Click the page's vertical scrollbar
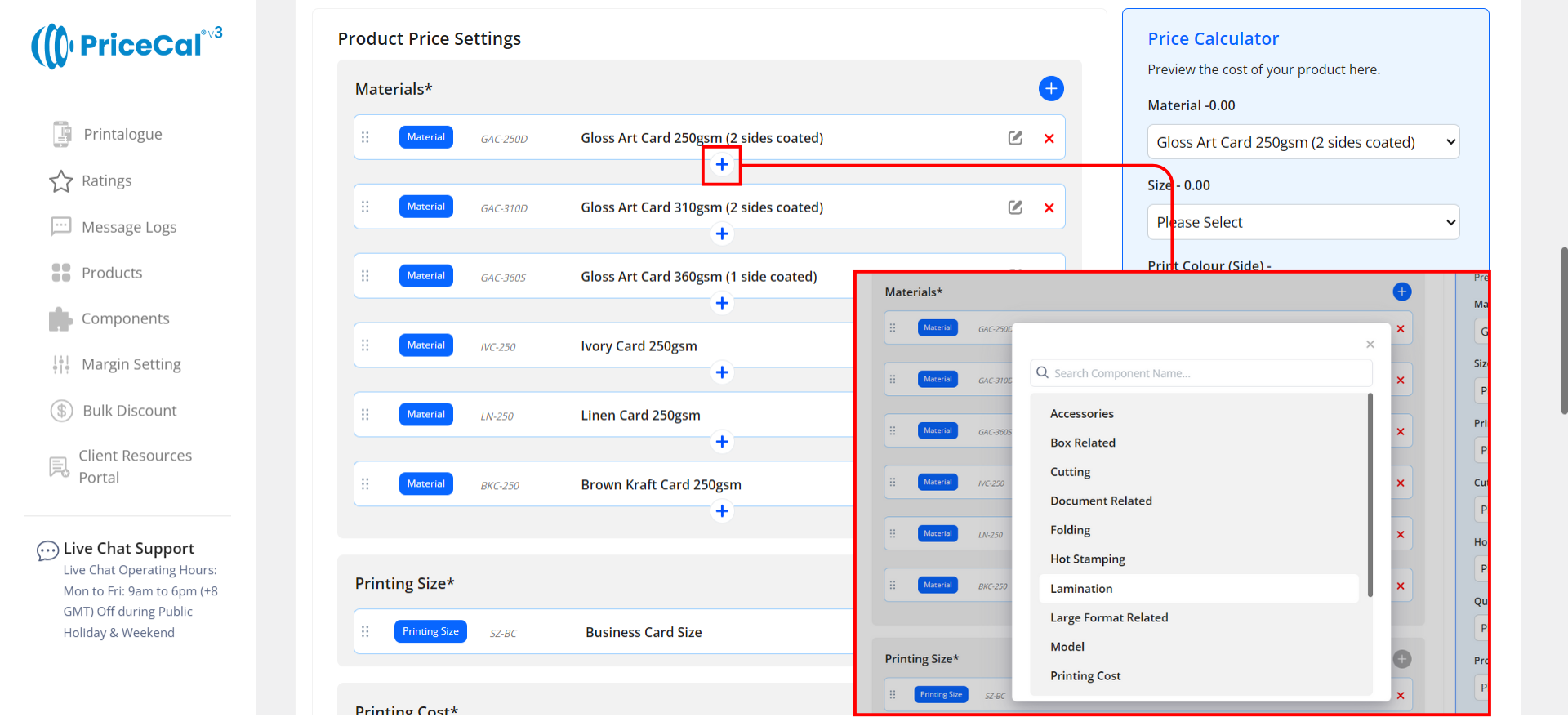The image size is (1568, 717). click(x=1563, y=331)
